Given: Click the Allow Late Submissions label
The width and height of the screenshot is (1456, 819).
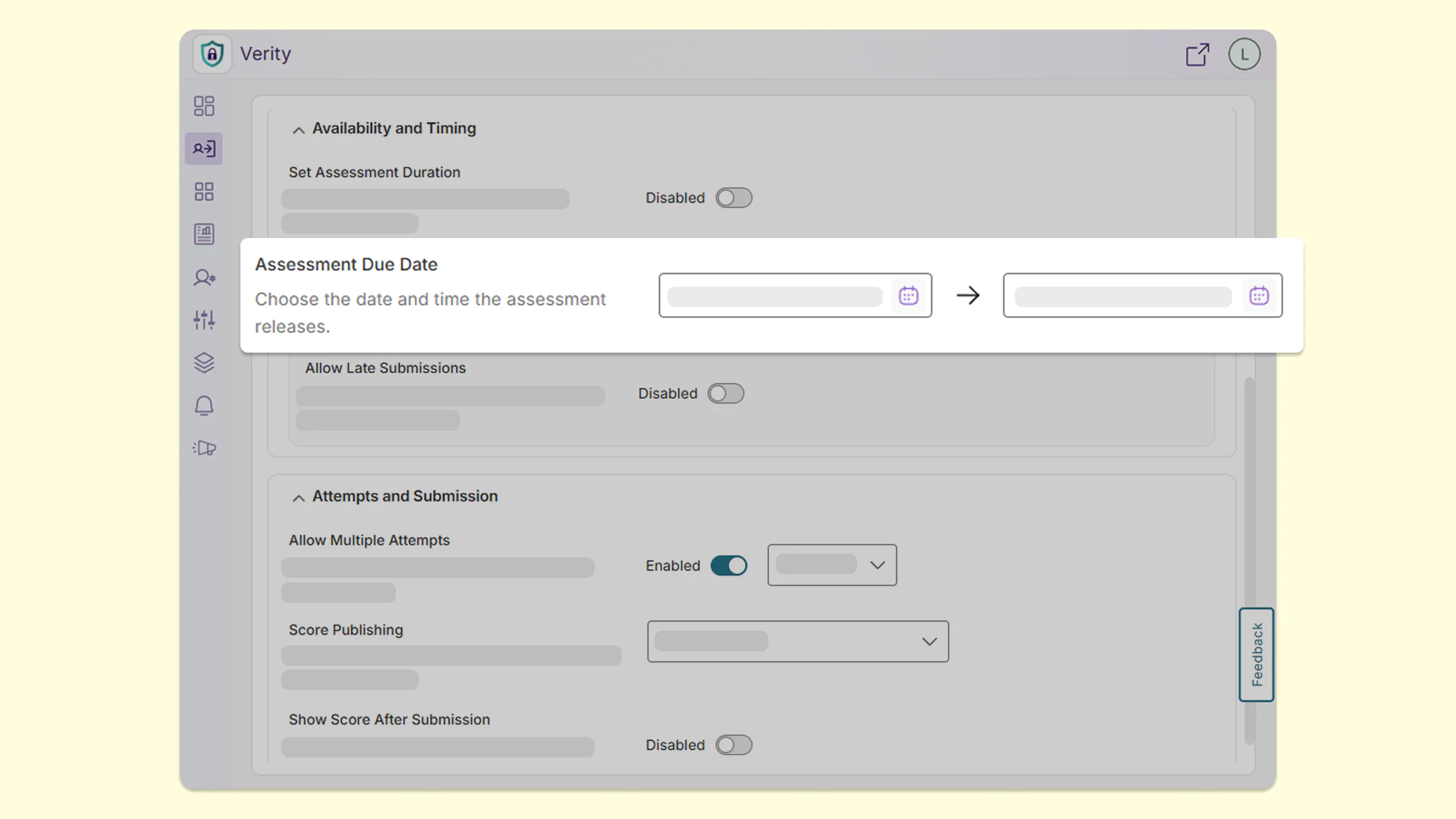Looking at the screenshot, I should point(385,368).
